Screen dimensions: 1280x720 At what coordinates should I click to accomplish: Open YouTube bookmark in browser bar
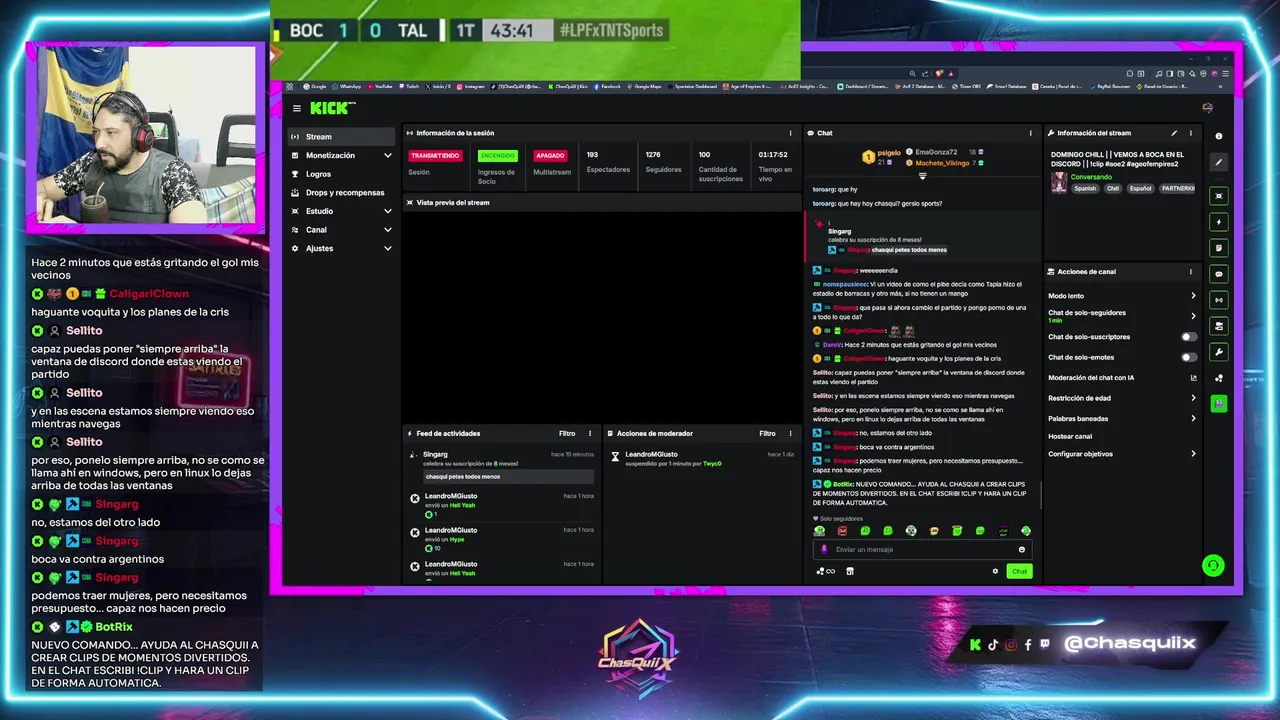point(380,87)
